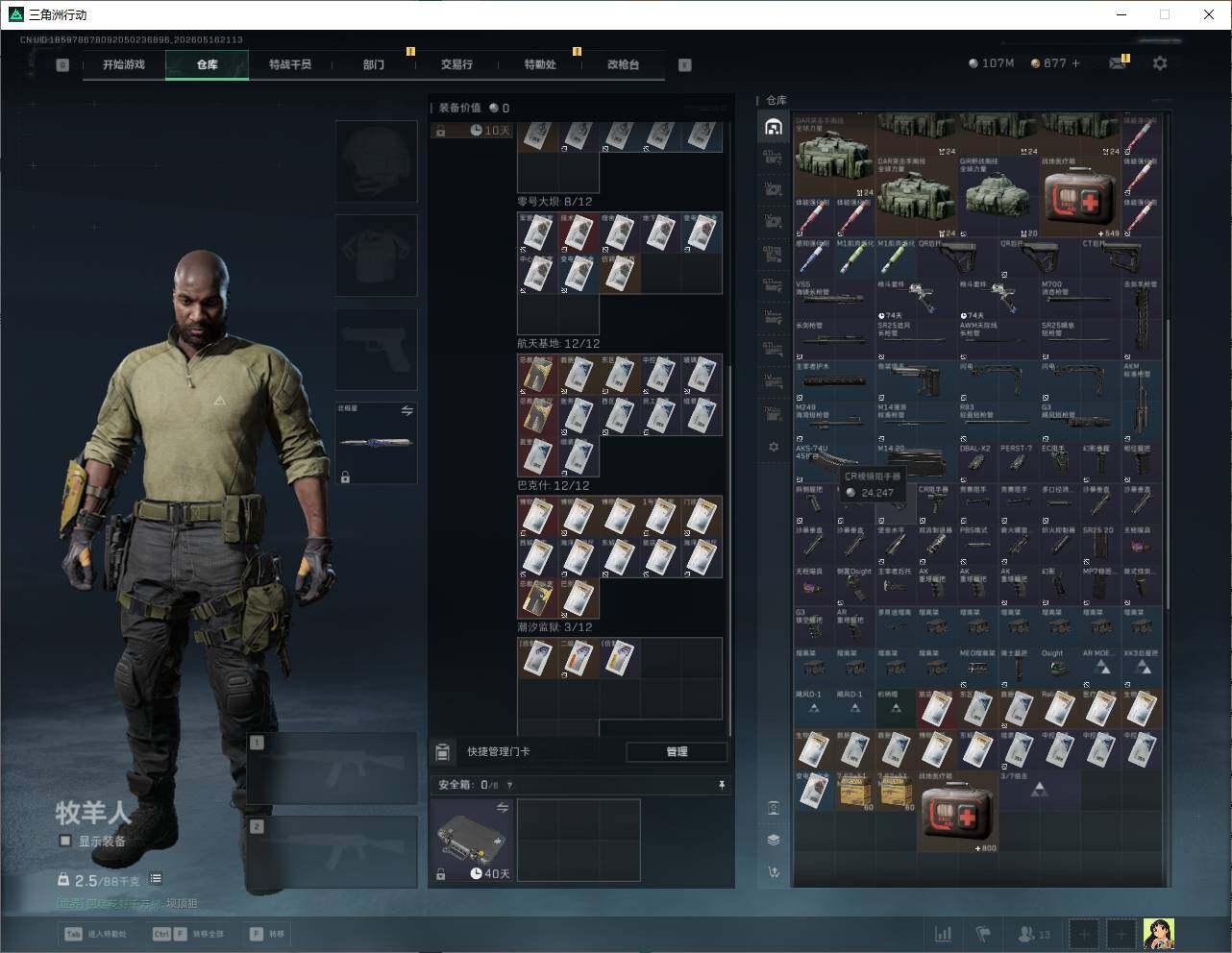Open the friends list icon showing 13
The width and height of the screenshot is (1232, 953).
(1034, 933)
